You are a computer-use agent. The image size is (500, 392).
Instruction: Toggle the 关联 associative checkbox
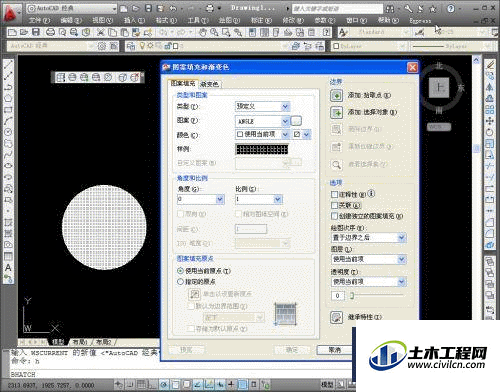(x=334, y=205)
